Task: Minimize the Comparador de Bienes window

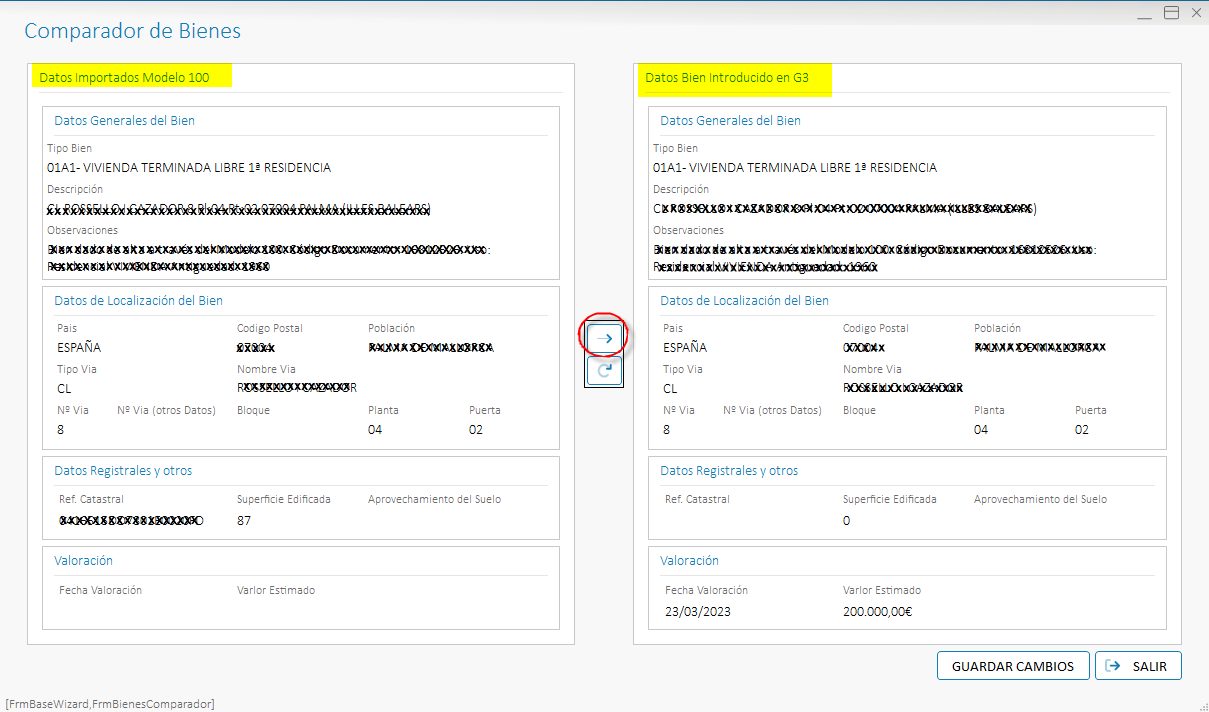Action: [1145, 13]
